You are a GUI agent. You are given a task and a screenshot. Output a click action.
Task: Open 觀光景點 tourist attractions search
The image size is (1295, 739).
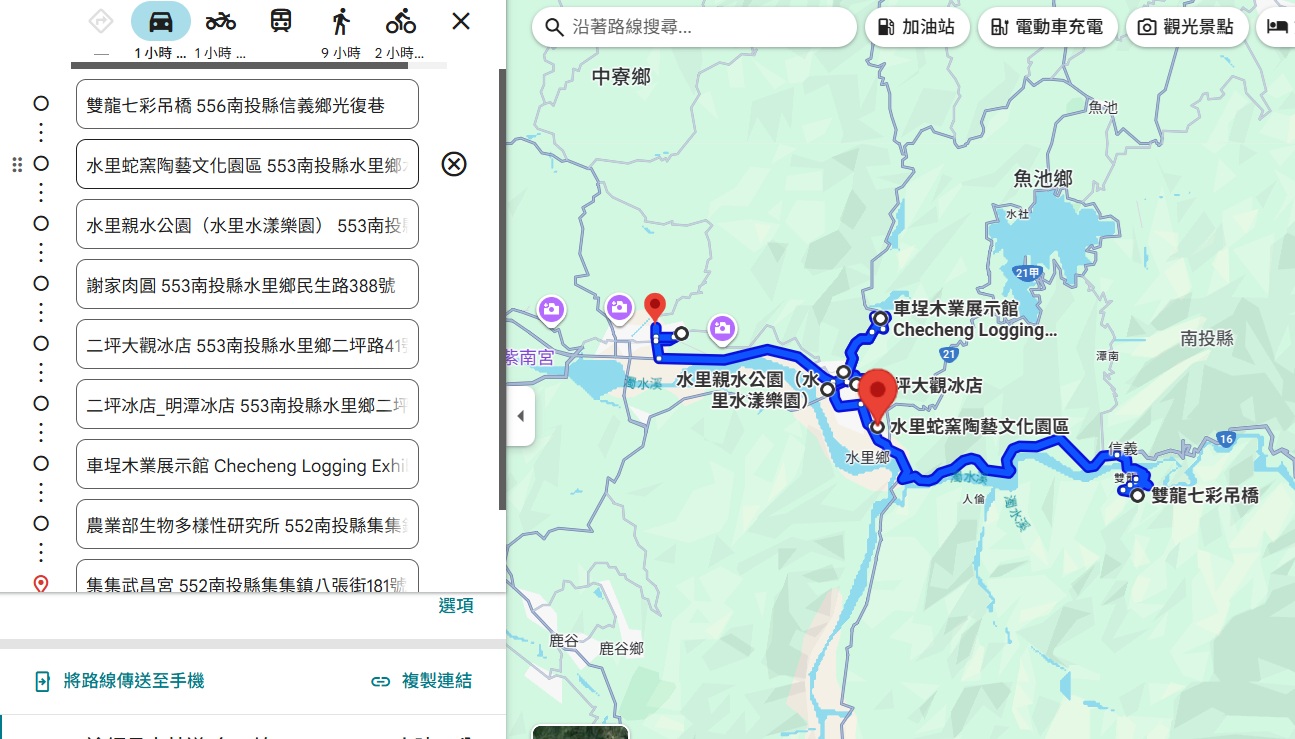1187,27
